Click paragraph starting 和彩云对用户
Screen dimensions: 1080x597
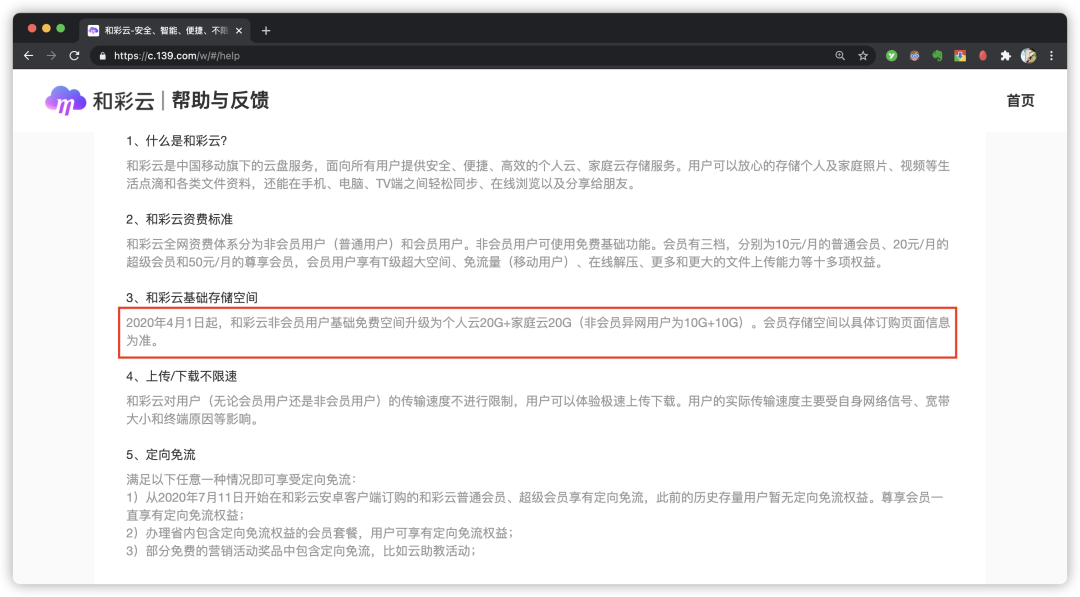coord(538,410)
